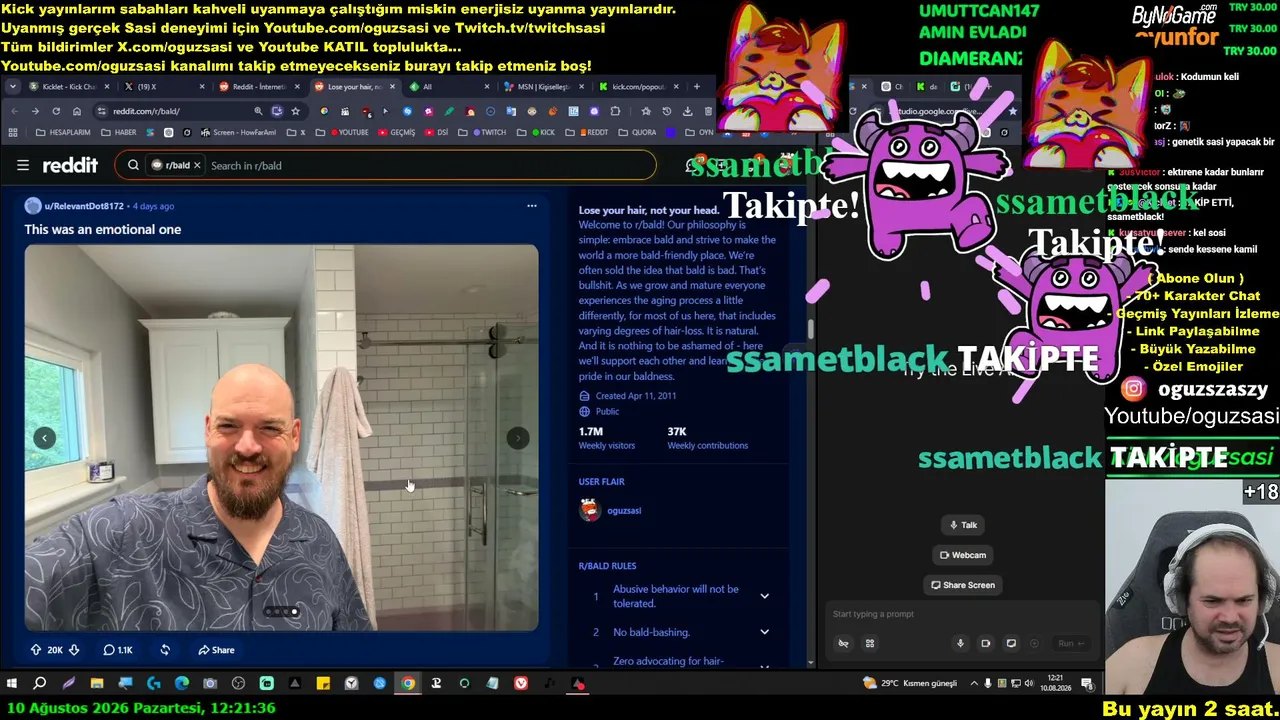Image resolution: width=1280 pixels, height=720 pixels.
Task: Click the Run button in AI Studio
Action: [x=1071, y=644]
